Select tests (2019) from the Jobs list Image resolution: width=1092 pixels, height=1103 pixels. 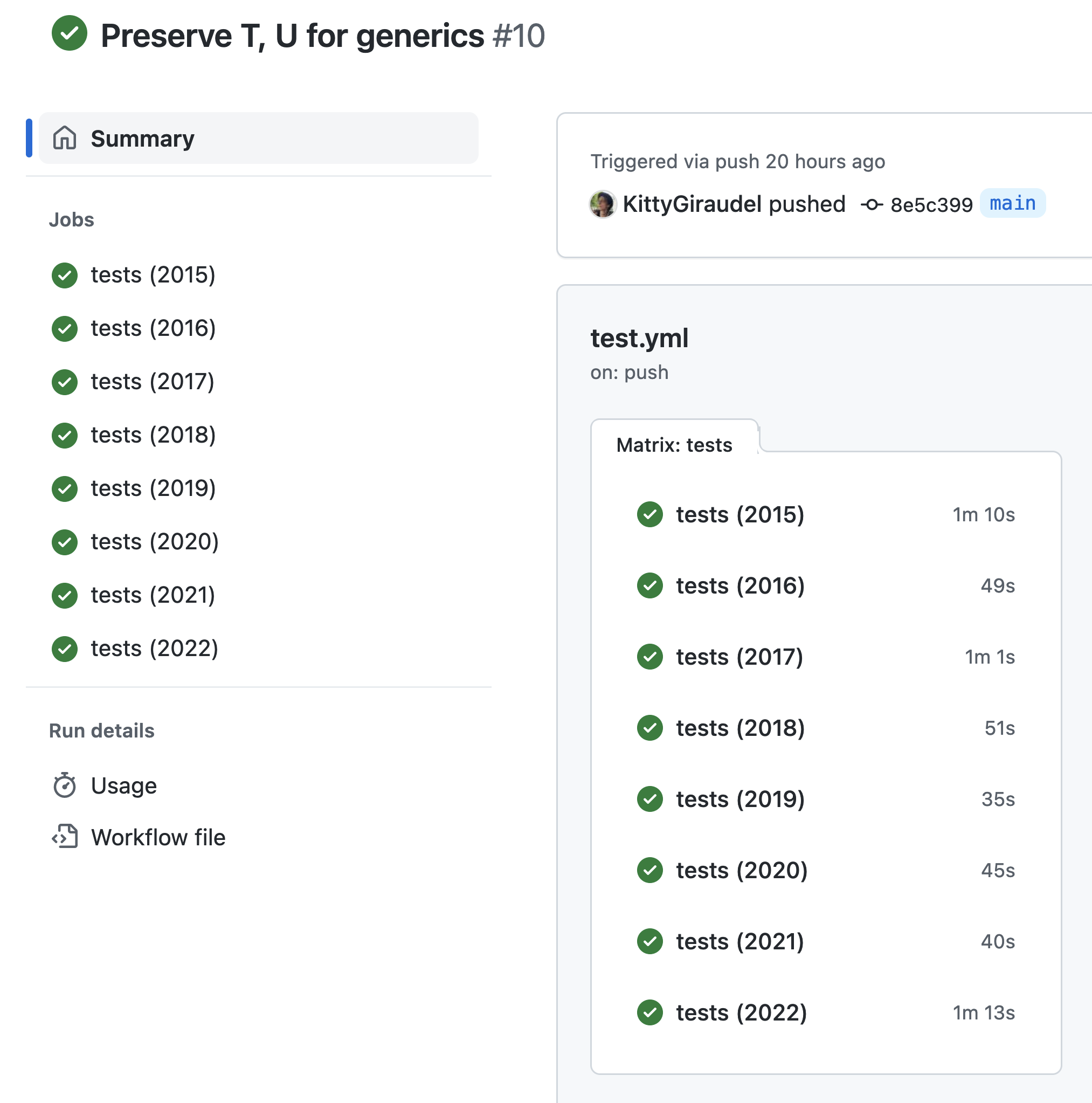pos(153,488)
